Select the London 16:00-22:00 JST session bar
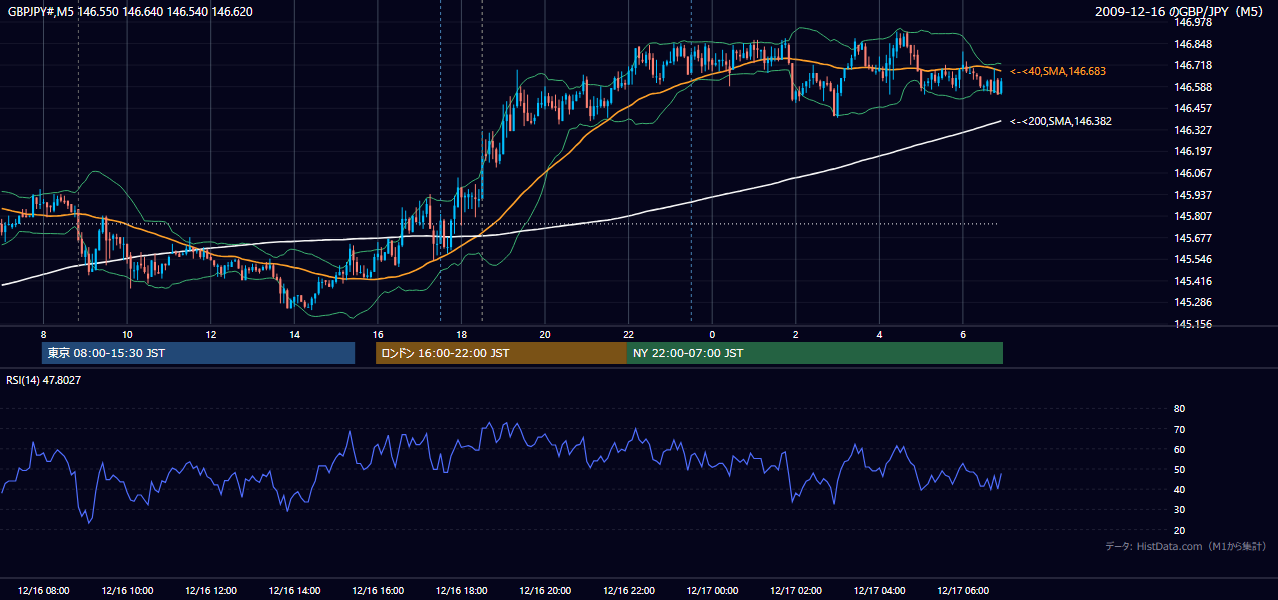1278x600 pixels. 501,353
